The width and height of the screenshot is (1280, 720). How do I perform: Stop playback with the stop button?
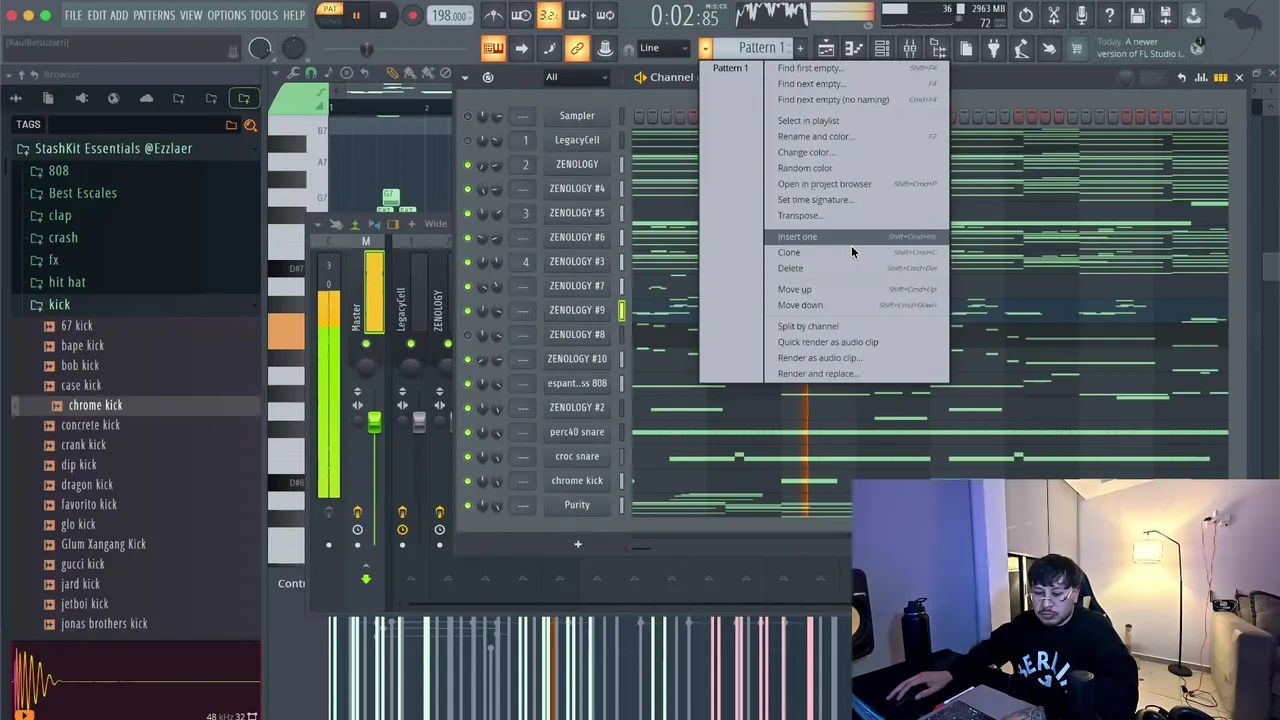(383, 15)
